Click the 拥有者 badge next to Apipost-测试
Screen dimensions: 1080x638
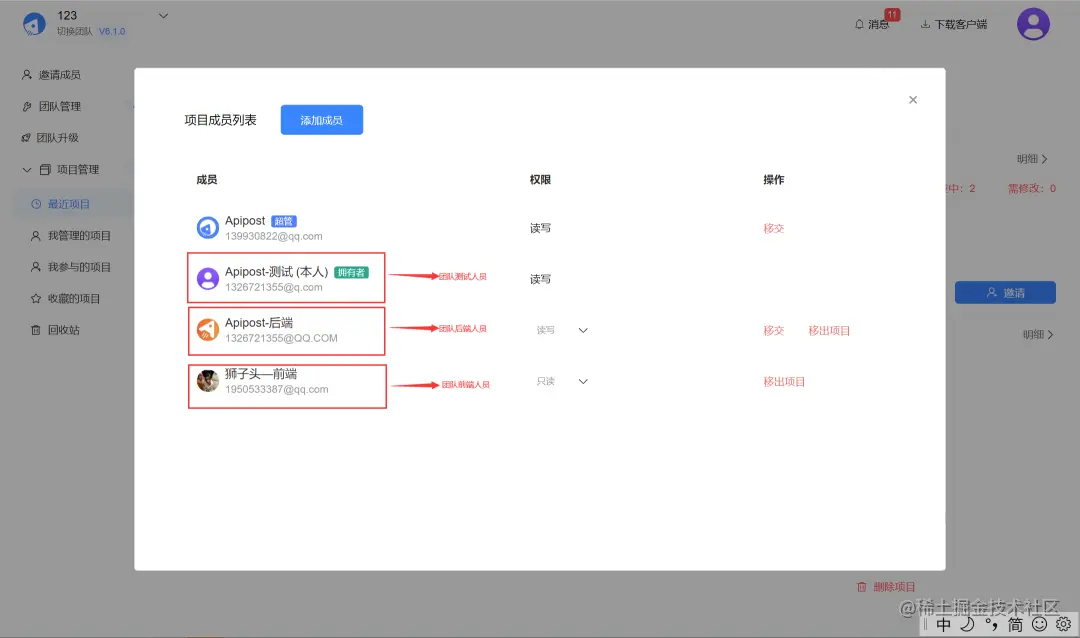click(351, 272)
